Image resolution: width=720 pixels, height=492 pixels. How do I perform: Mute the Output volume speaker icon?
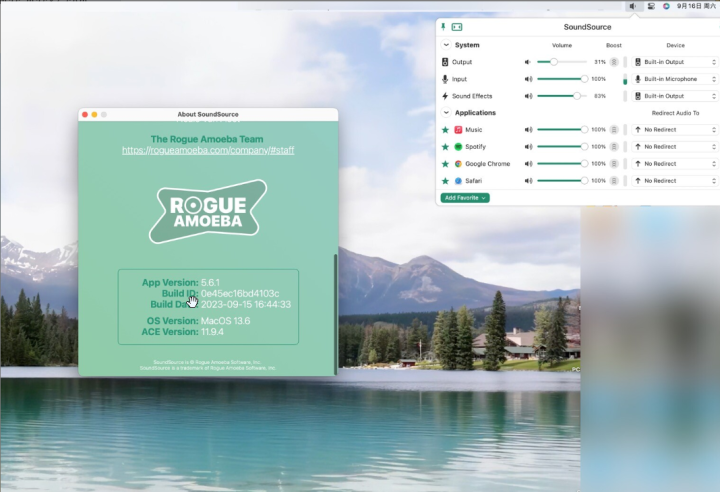[528, 62]
